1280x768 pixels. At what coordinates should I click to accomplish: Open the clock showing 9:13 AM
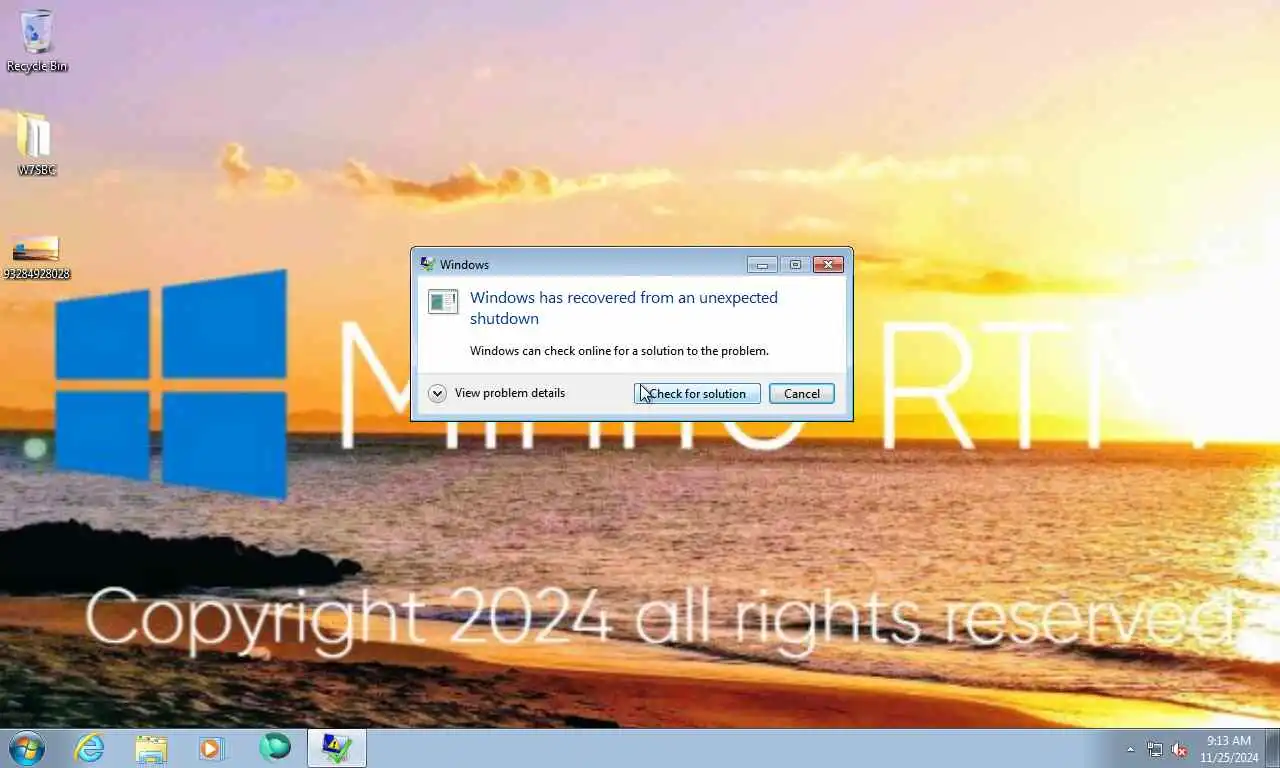click(1229, 749)
